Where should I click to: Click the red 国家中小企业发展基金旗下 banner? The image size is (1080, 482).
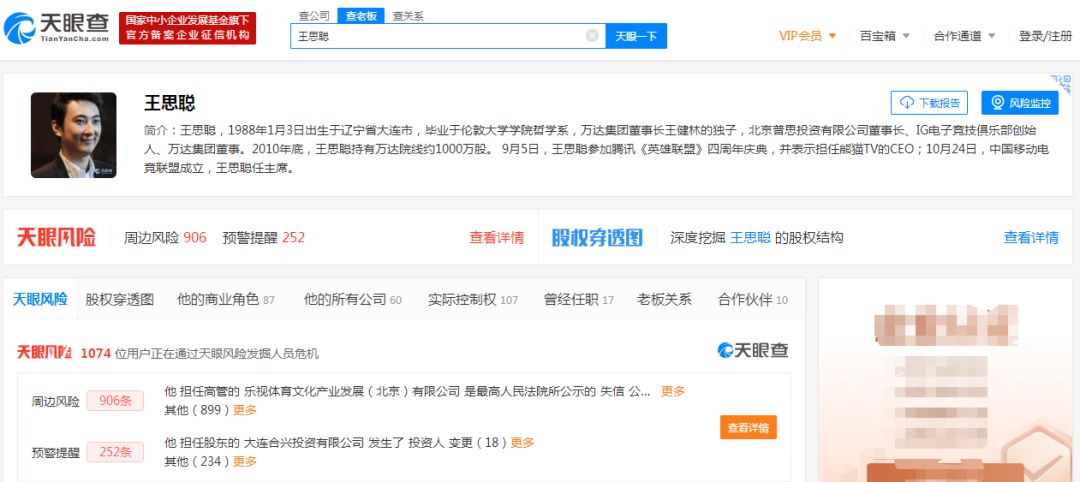(x=187, y=28)
